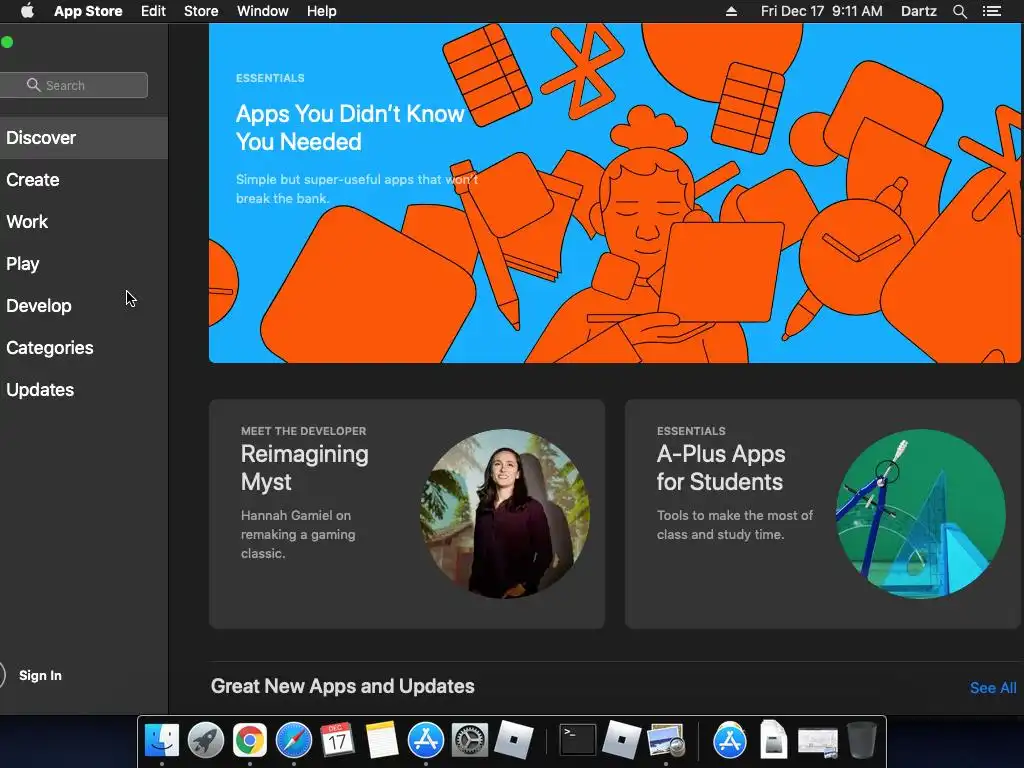The width and height of the screenshot is (1024, 768).
Task: Switch to the Create section
Action: 84,180
